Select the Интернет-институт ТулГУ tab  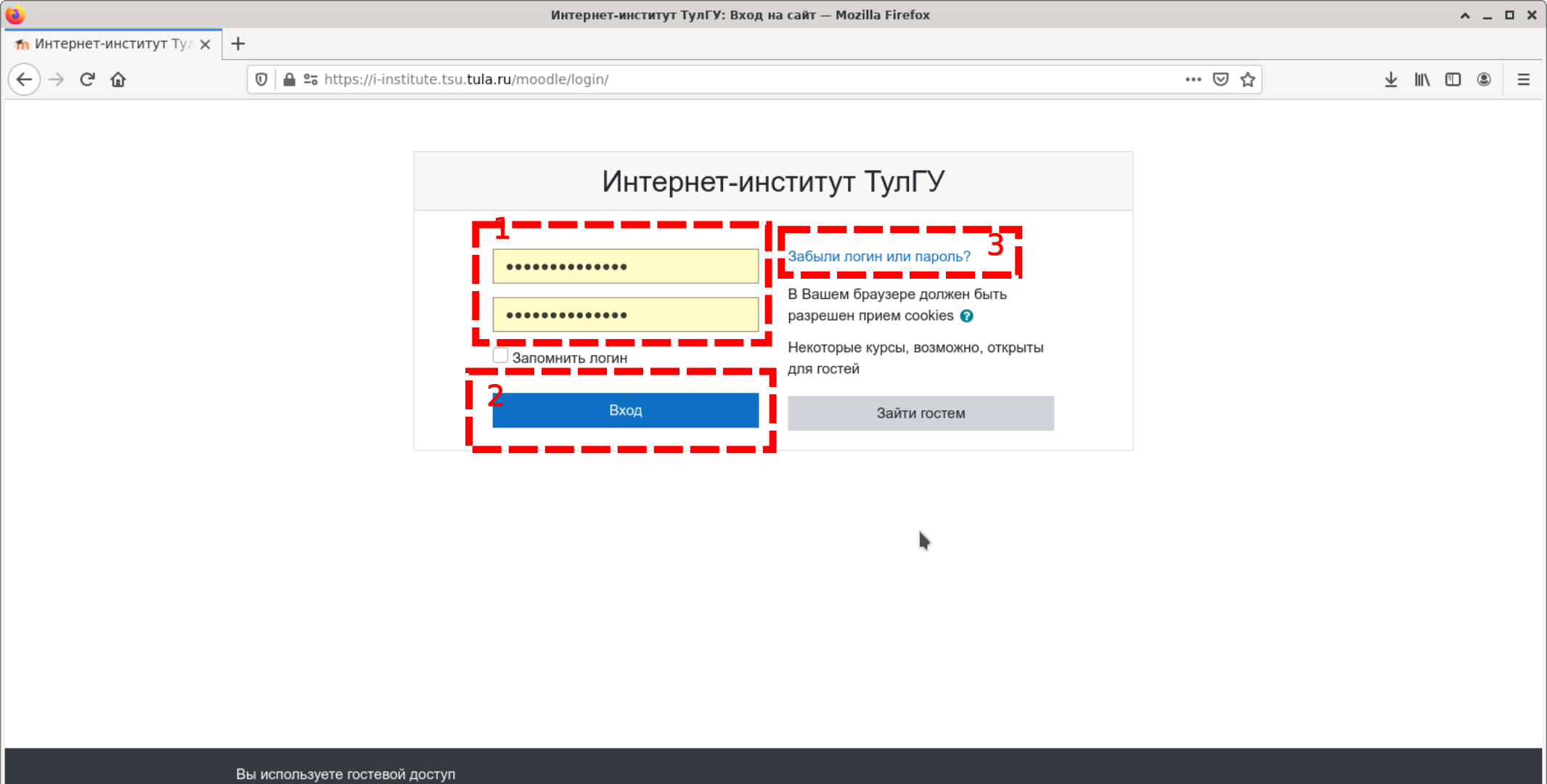click(113, 44)
